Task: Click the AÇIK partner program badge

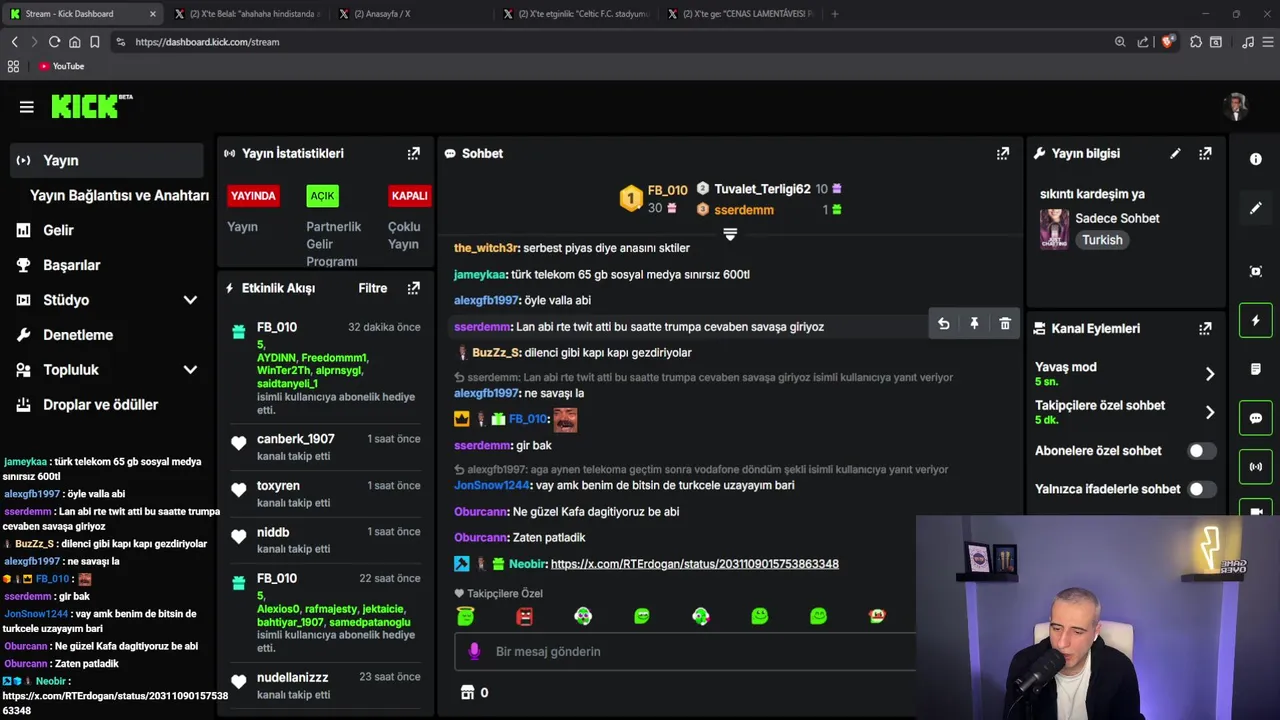Action: pos(322,196)
